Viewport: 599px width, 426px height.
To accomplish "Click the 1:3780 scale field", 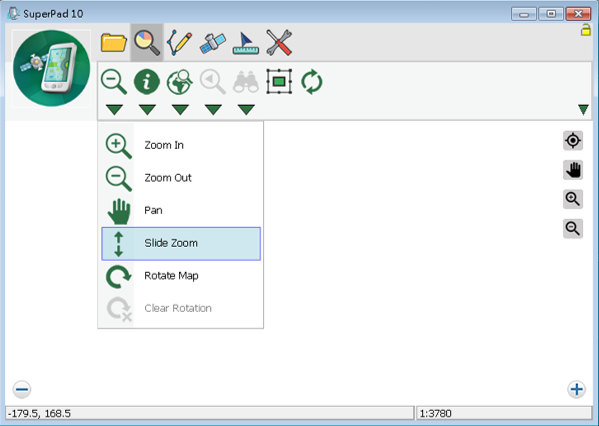I will [504, 413].
